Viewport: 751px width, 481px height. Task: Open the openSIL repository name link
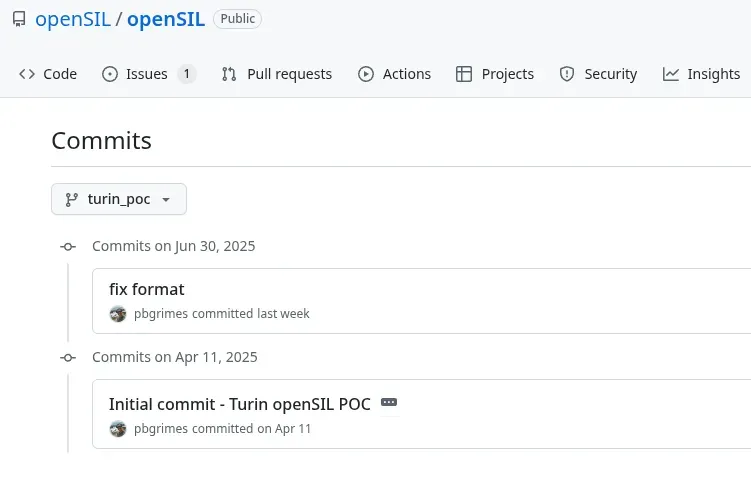click(166, 20)
